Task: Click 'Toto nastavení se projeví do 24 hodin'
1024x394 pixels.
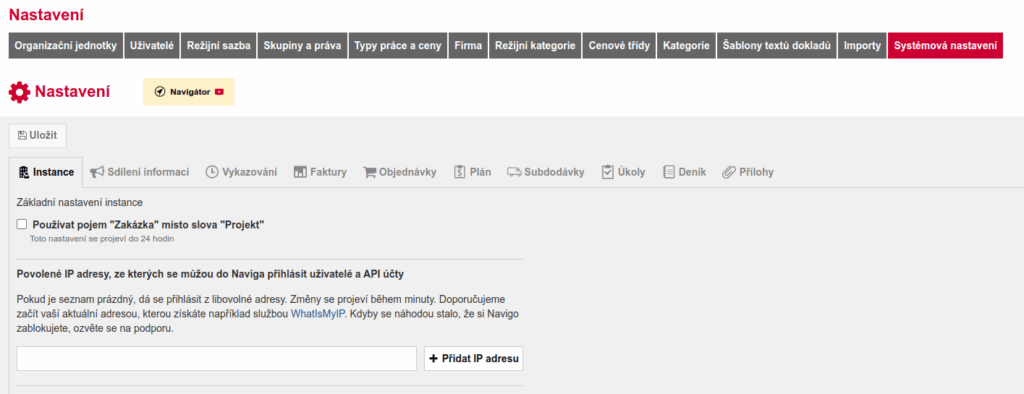Action: [102, 238]
